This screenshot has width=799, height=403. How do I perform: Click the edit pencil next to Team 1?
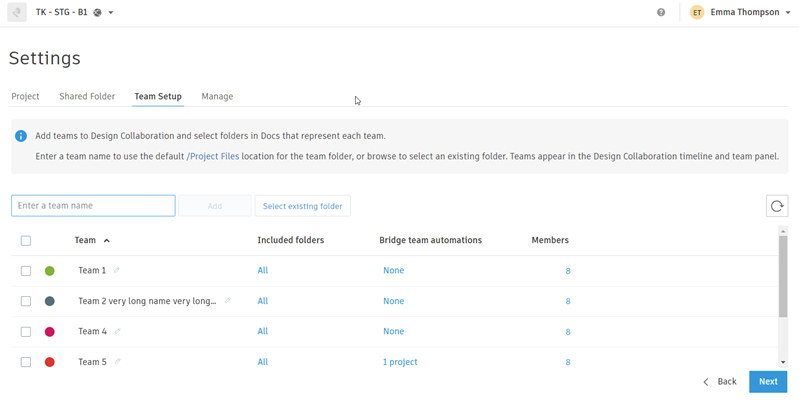click(x=117, y=270)
